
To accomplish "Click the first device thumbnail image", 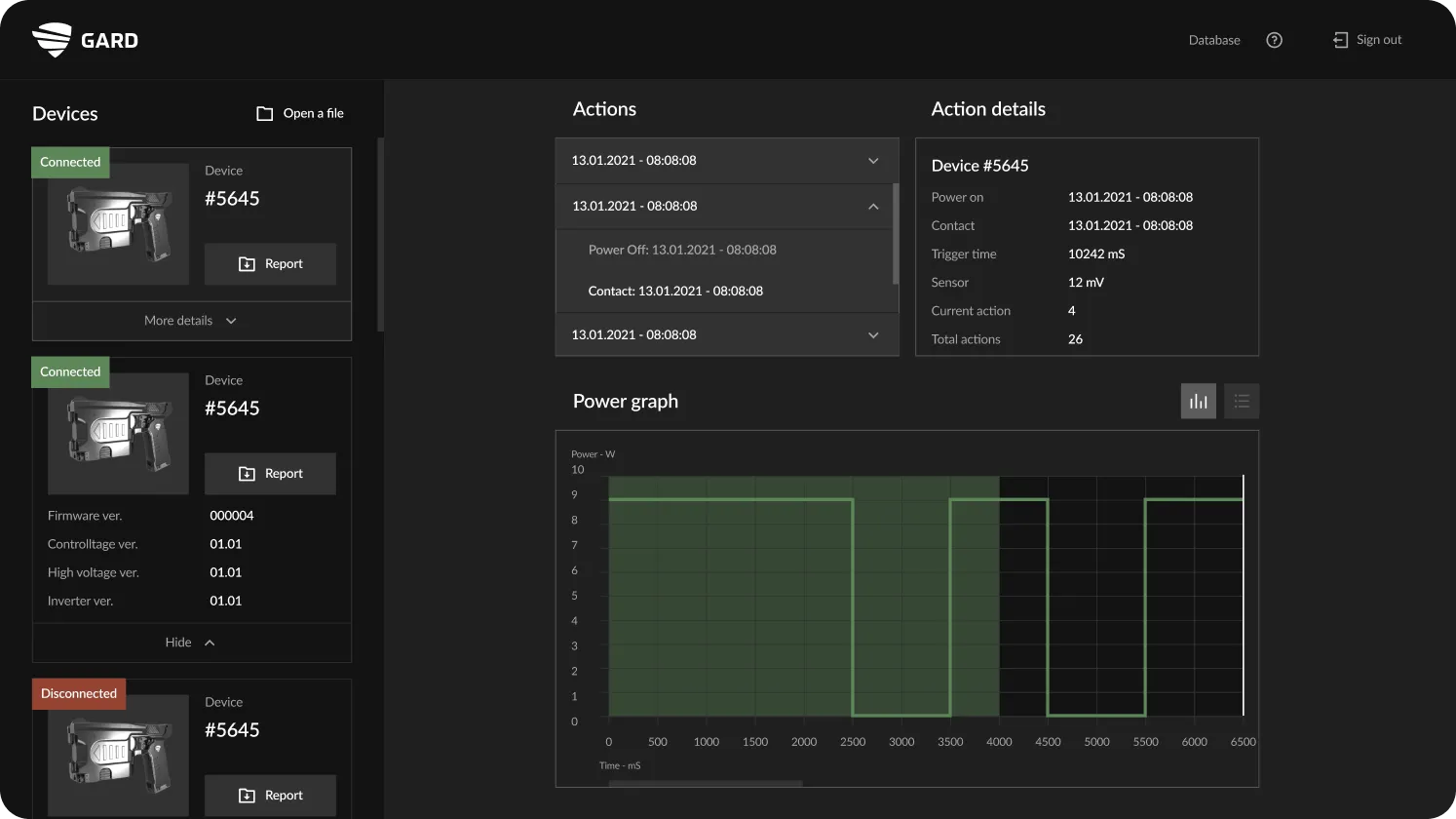I will click(118, 224).
